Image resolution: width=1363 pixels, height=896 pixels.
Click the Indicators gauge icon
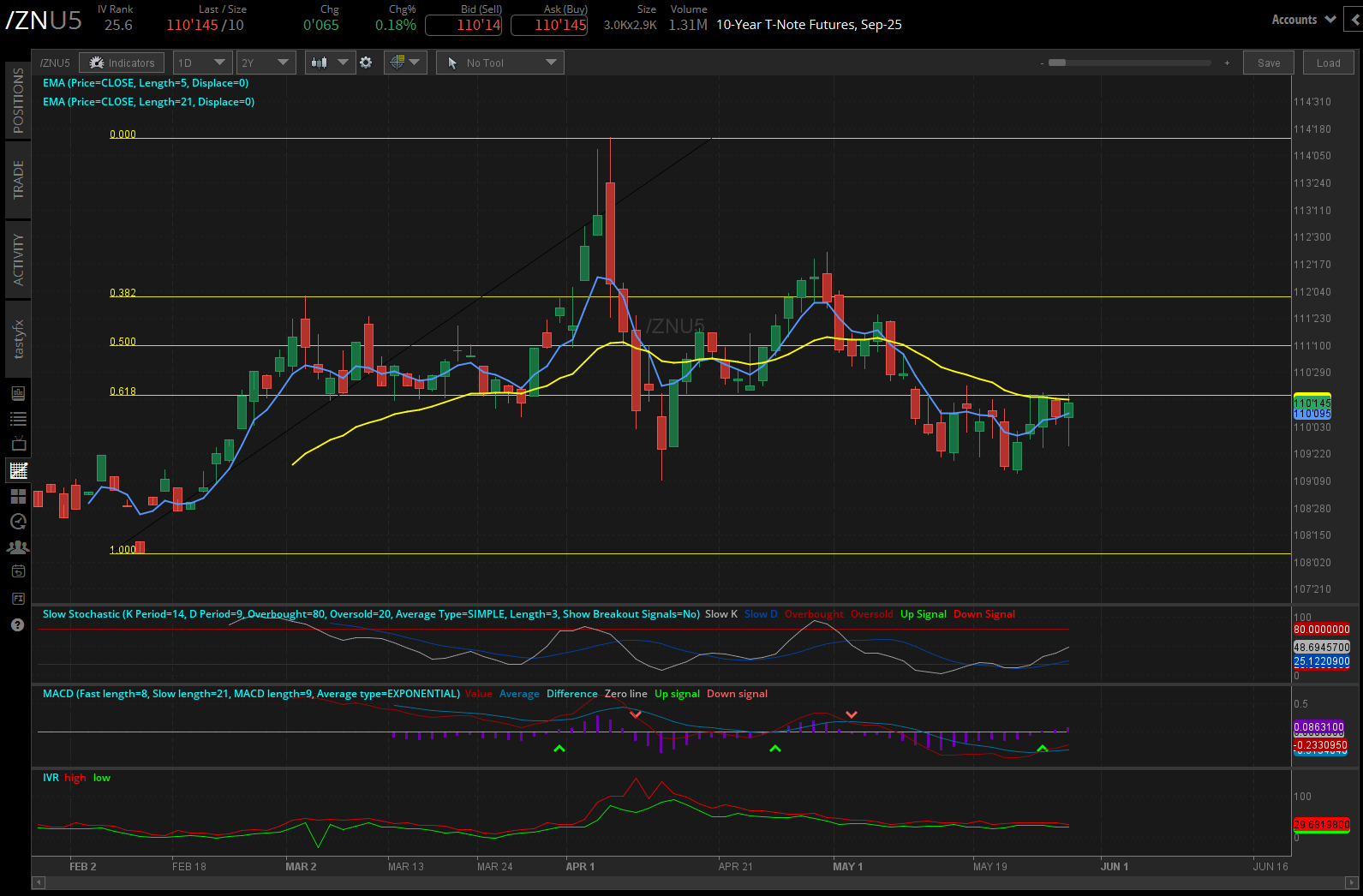coord(97,63)
